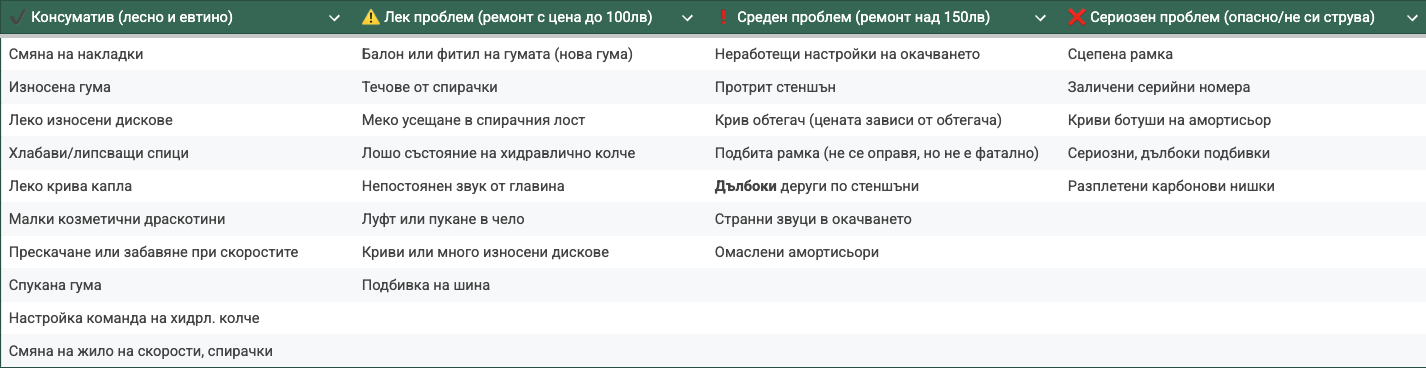Select cell Меко усещане в спирачния лост

[x=531, y=120]
